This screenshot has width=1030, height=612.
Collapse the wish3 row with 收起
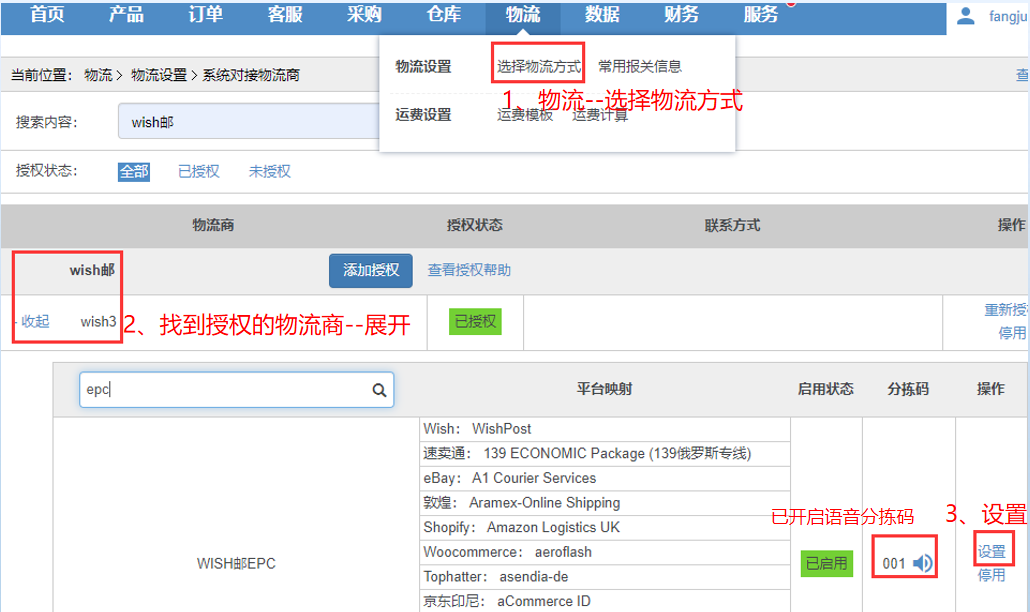35,321
